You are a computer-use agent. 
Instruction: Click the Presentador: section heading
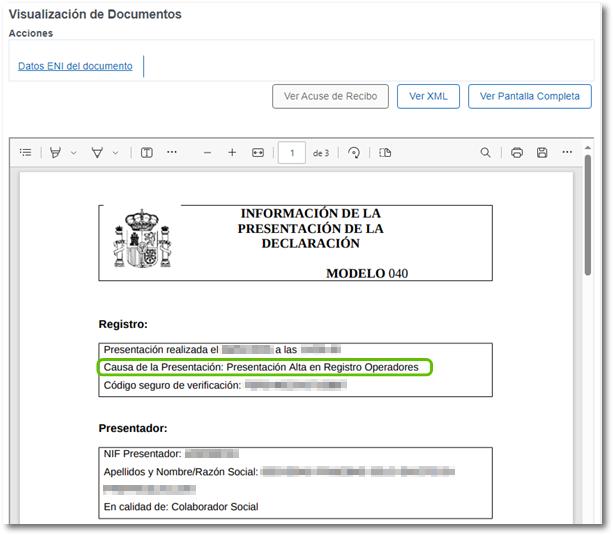(x=133, y=428)
